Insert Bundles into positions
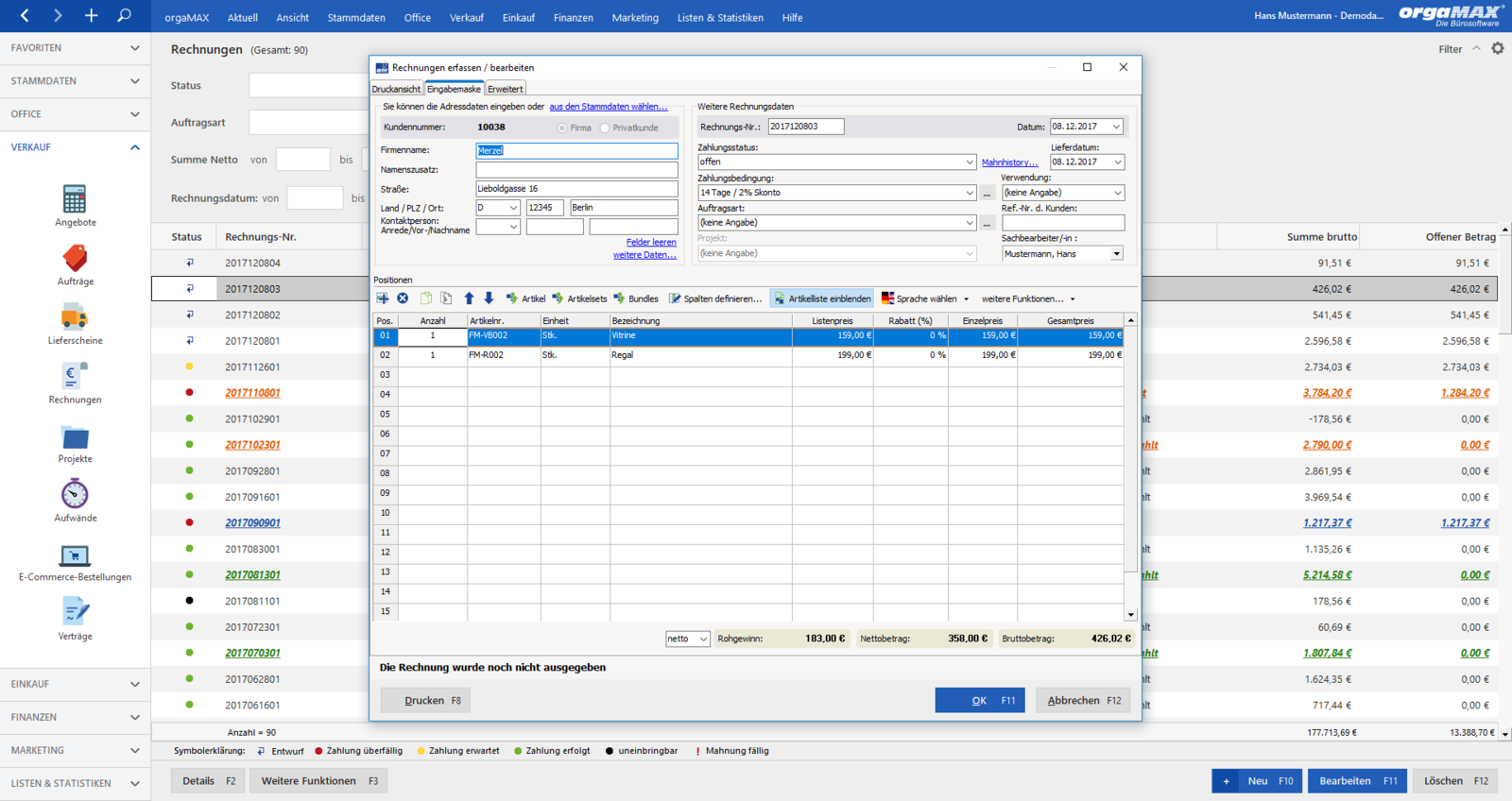The image size is (1512, 801). coord(636,298)
